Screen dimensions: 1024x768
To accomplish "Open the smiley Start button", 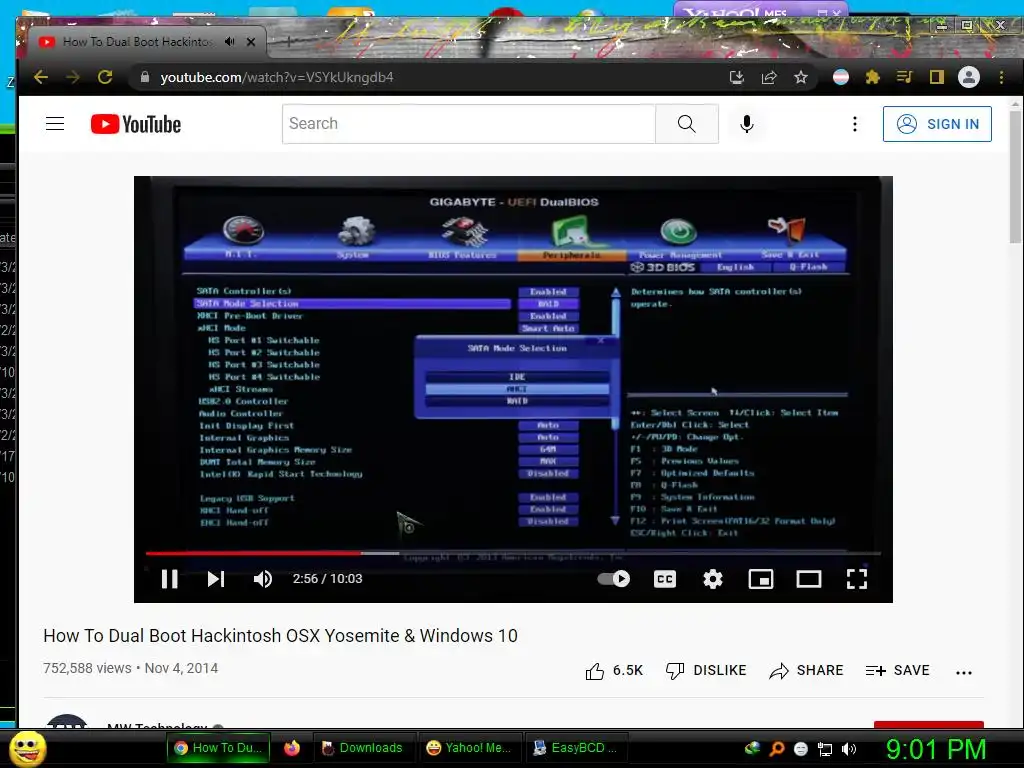I will pyautogui.click(x=27, y=748).
